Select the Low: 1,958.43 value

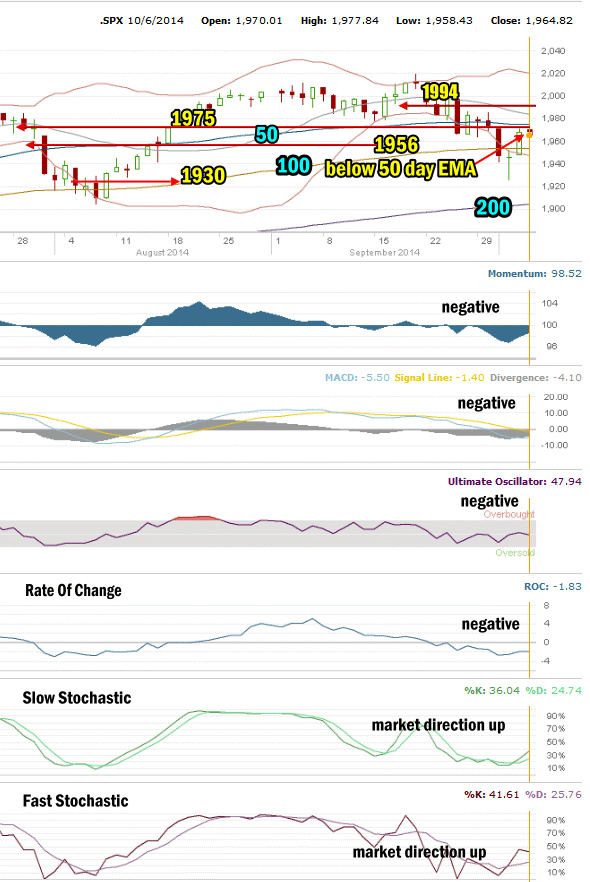[x=434, y=21]
